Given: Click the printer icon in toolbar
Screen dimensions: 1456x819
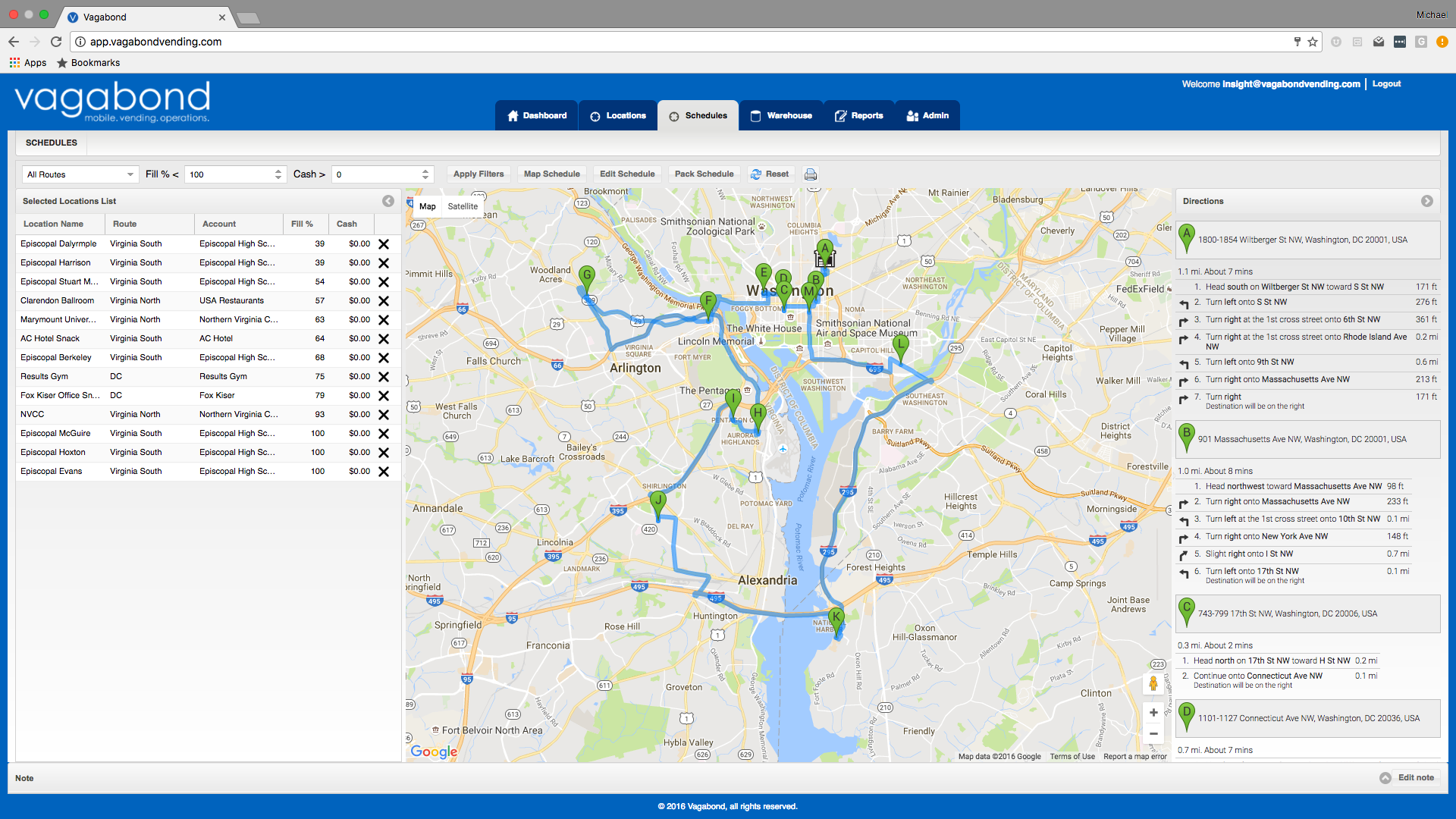Looking at the screenshot, I should pyautogui.click(x=811, y=174).
